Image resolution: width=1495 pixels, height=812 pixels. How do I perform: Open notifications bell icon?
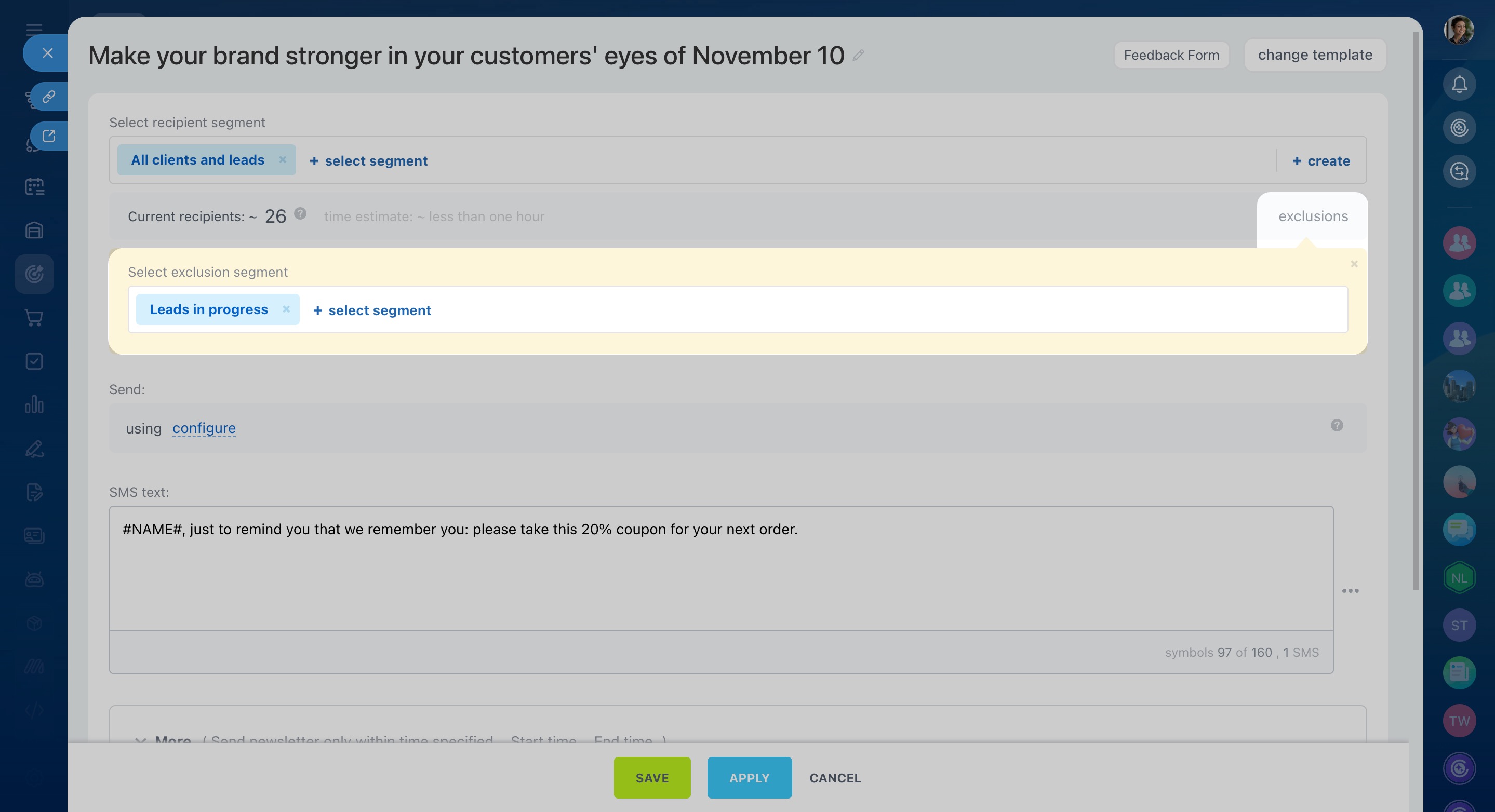[1459, 85]
